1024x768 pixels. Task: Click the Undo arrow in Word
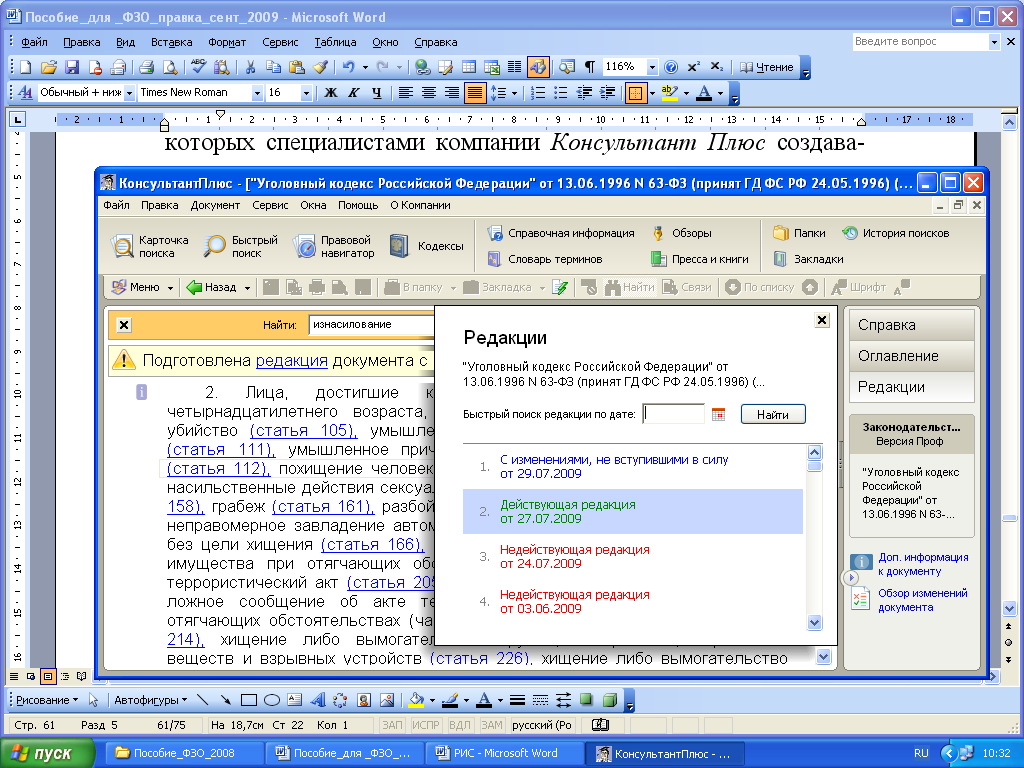pyautogui.click(x=348, y=67)
